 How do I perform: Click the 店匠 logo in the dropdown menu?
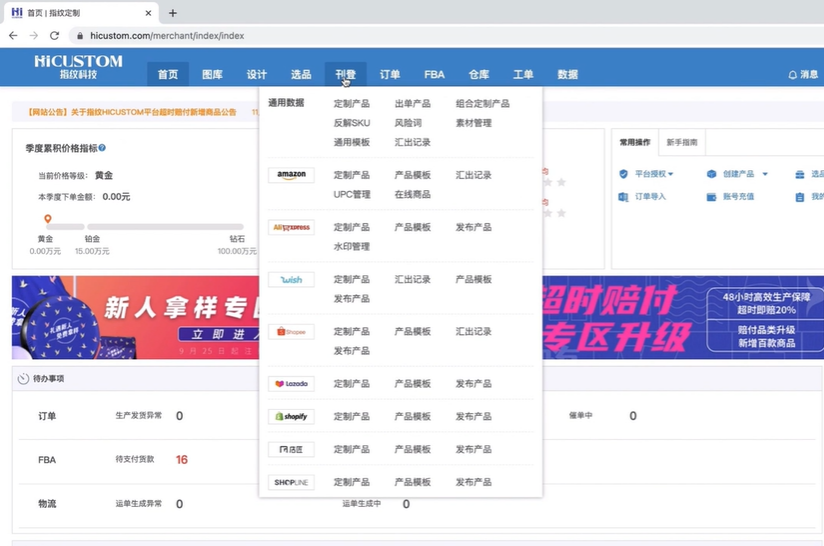click(x=291, y=449)
